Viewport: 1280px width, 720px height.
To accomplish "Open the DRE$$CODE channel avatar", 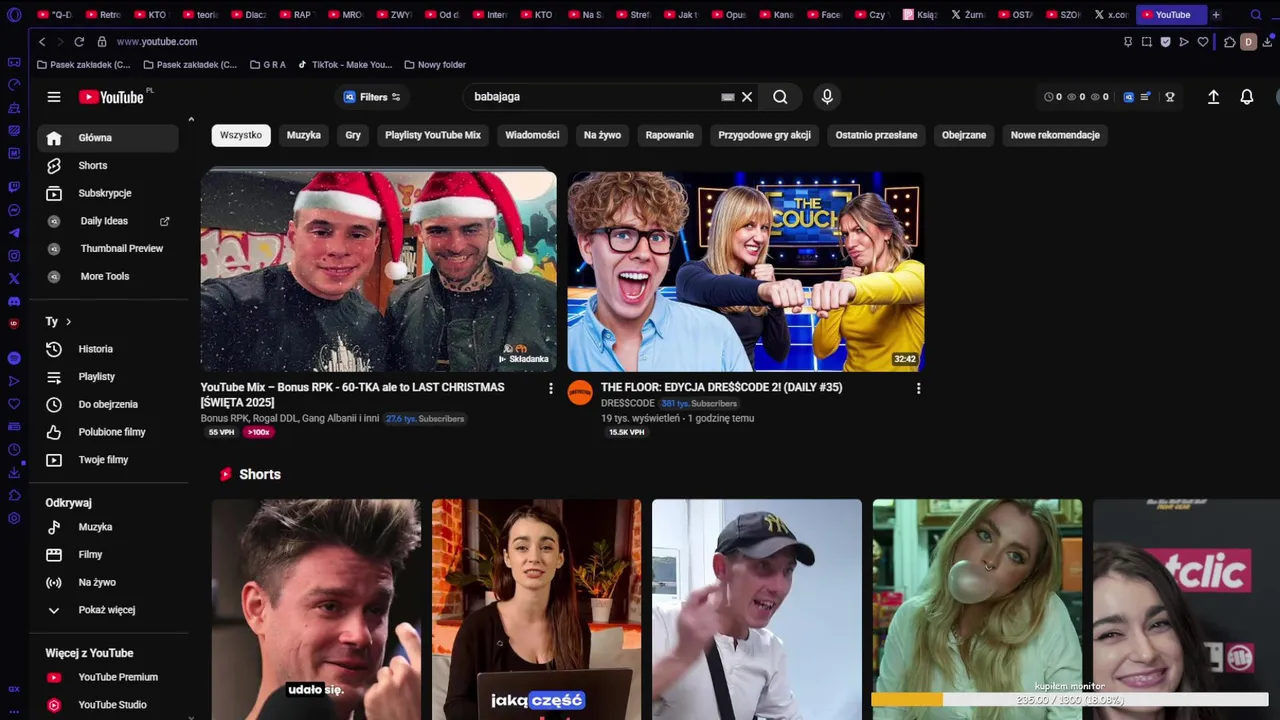I will [x=580, y=393].
